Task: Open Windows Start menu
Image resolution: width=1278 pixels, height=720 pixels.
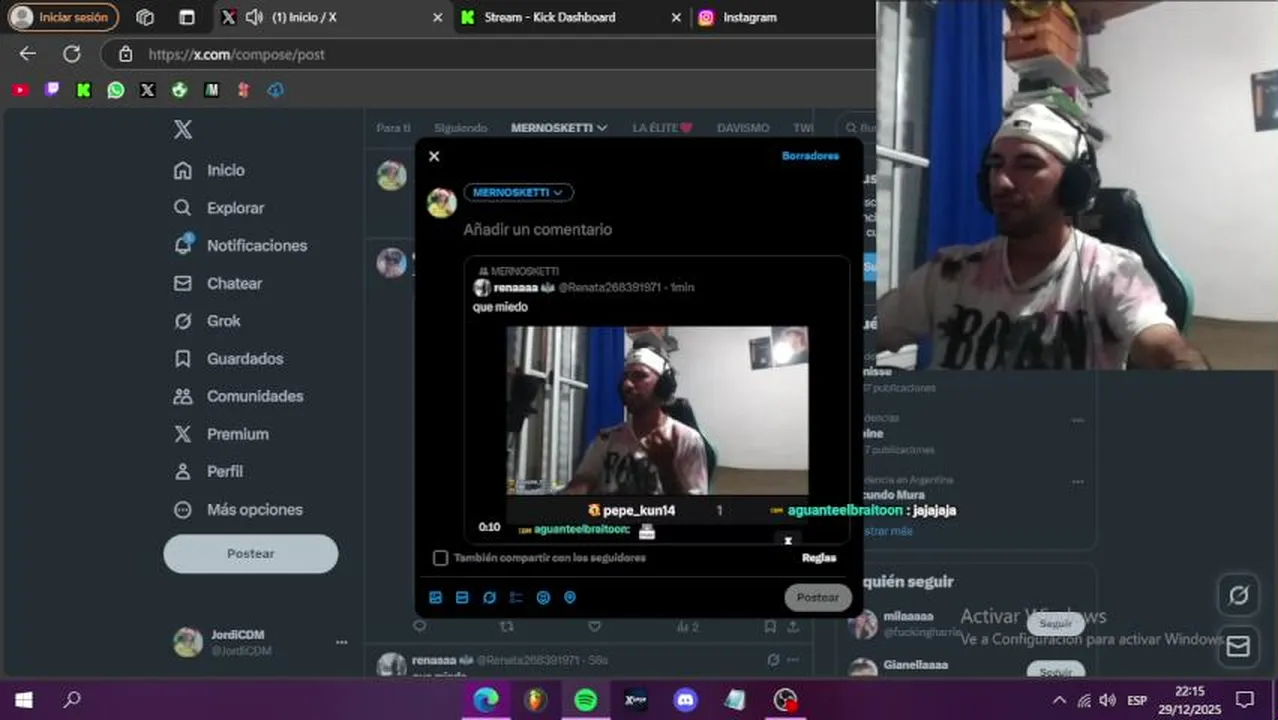Action: [23, 700]
